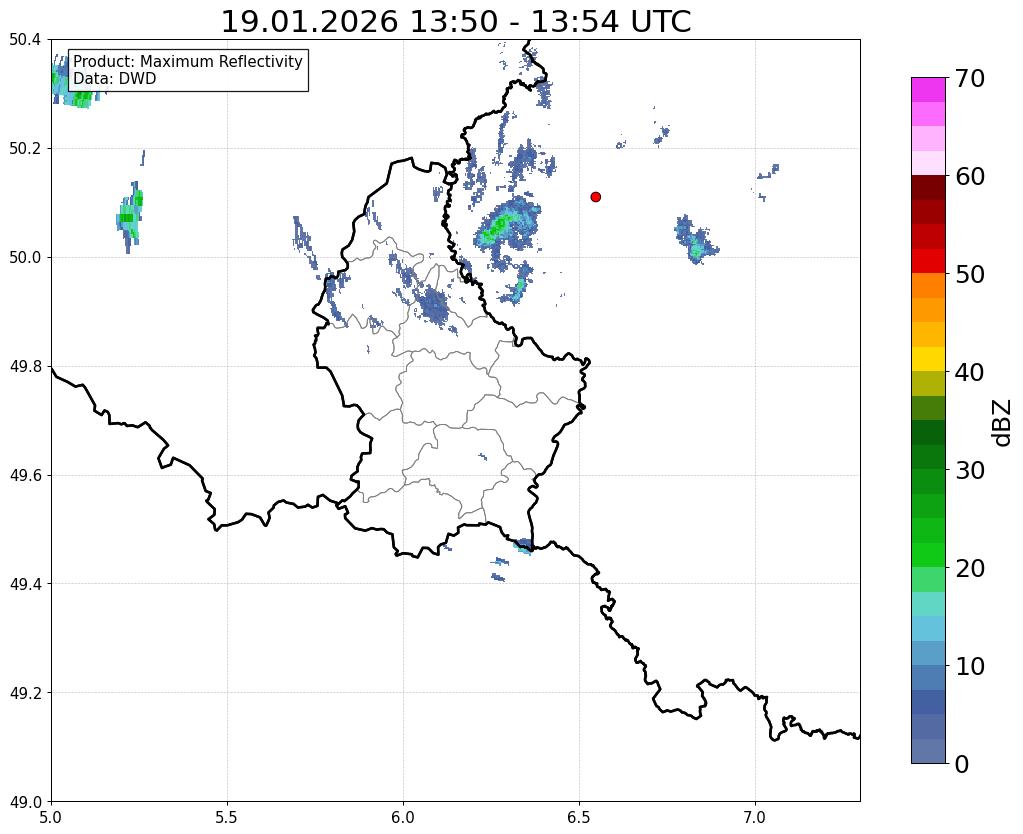
Task: Click the colorbar label 50
Action: pyautogui.click(x=969, y=274)
